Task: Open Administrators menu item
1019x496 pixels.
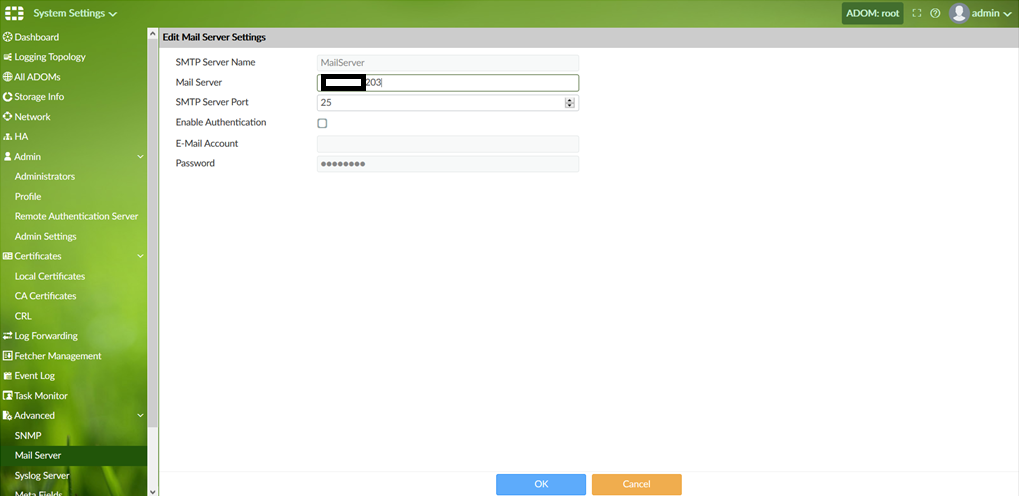Action: (x=45, y=177)
